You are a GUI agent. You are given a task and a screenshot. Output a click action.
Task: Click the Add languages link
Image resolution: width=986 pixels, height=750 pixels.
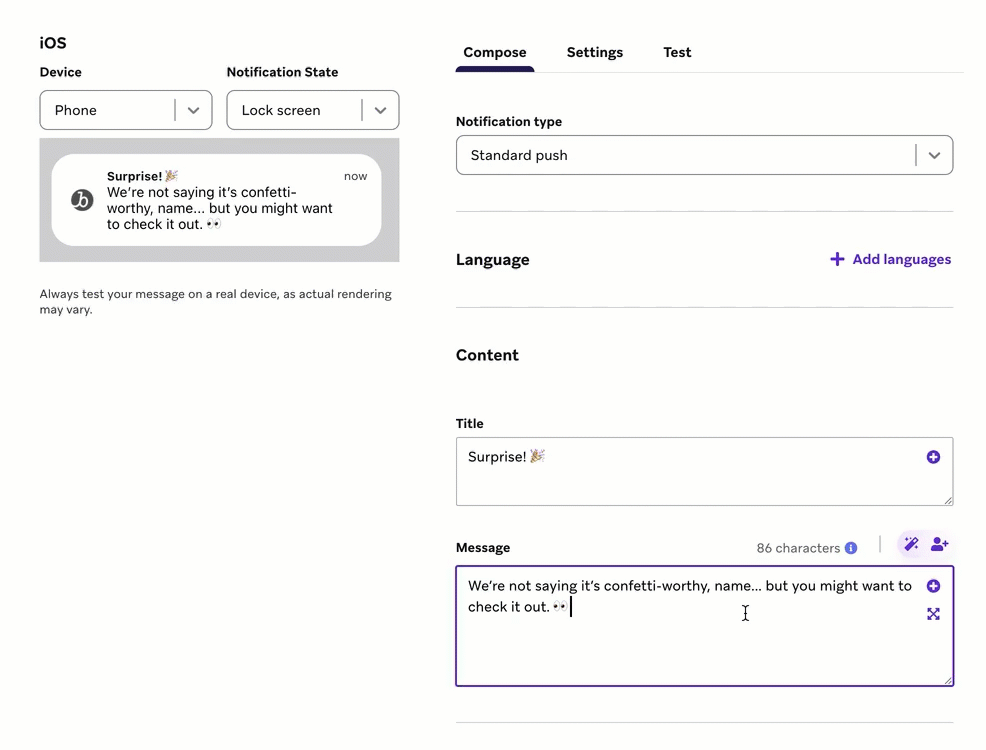coord(890,259)
